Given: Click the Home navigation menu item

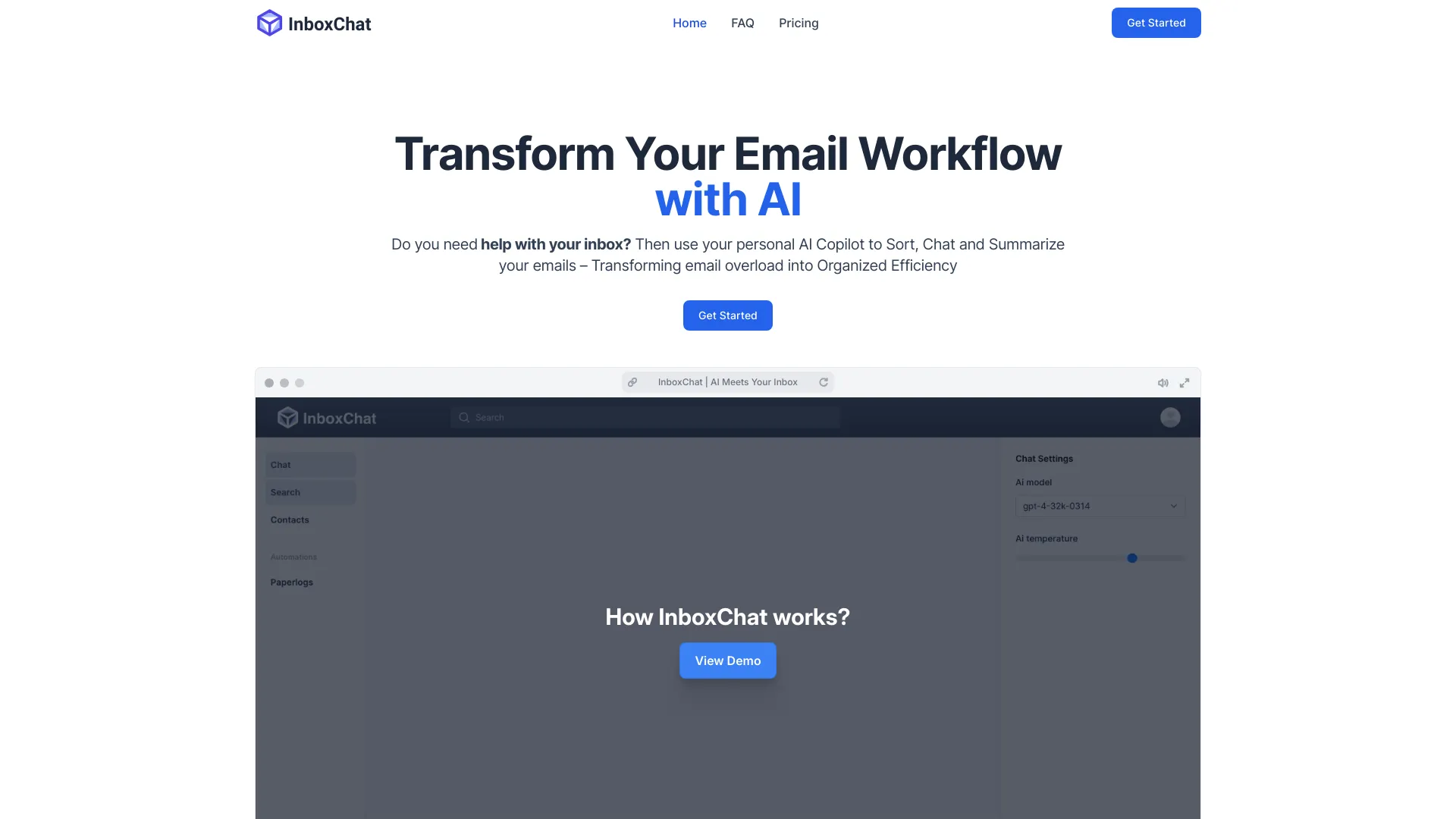Looking at the screenshot, I should pos(688,22).
